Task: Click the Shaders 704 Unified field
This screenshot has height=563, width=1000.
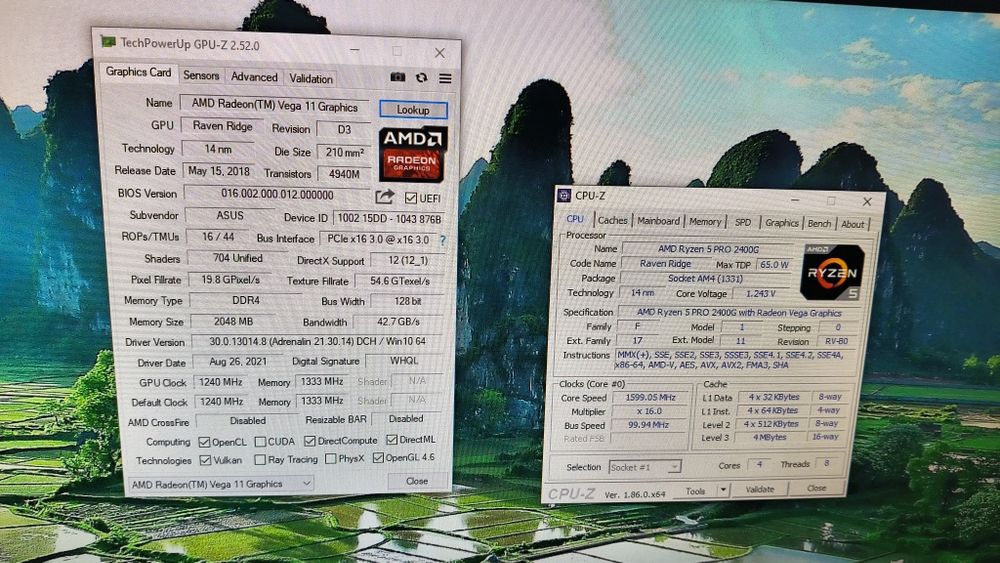Action: [238, 258]
